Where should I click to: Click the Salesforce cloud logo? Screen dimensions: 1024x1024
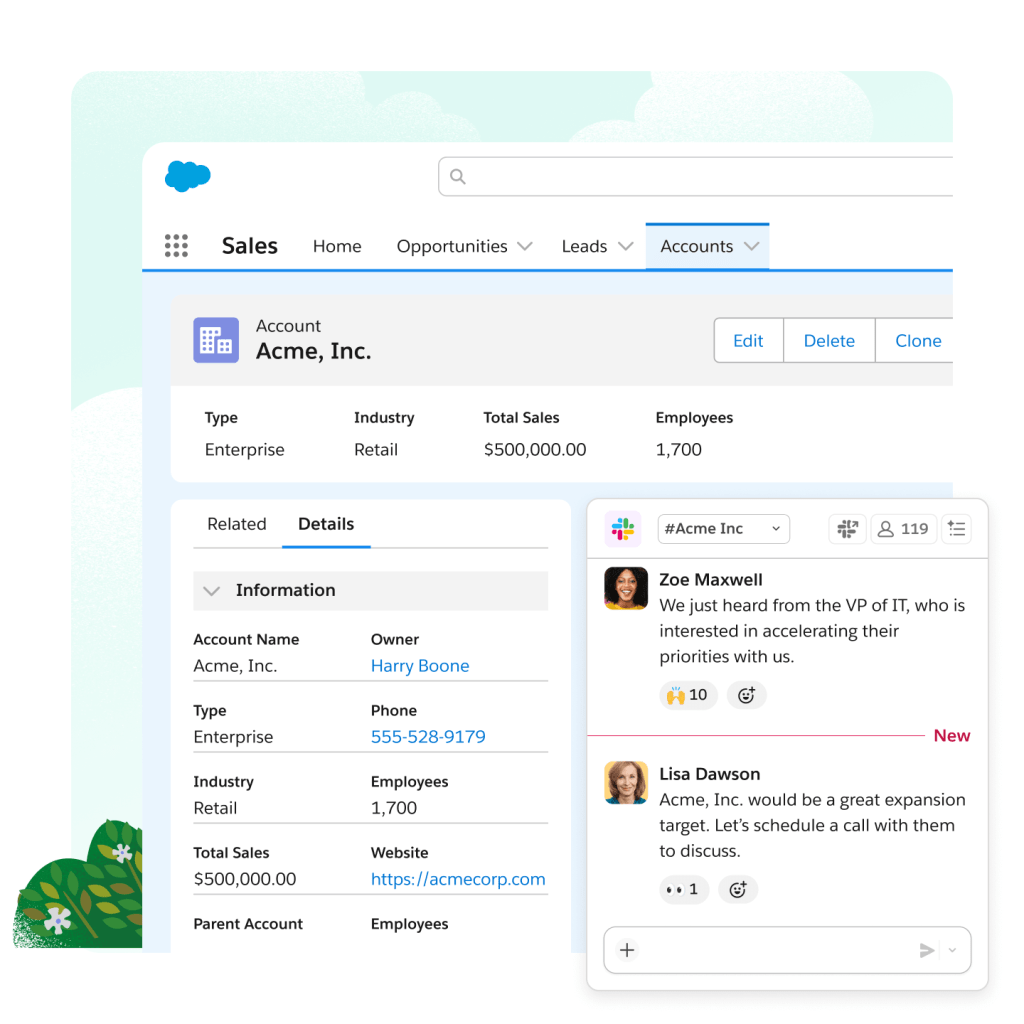point(187,176)
